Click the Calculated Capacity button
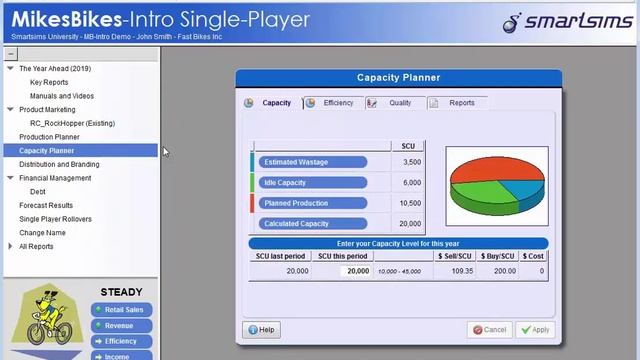The height and width of the screenshot is (360, 640). [313, 224]
